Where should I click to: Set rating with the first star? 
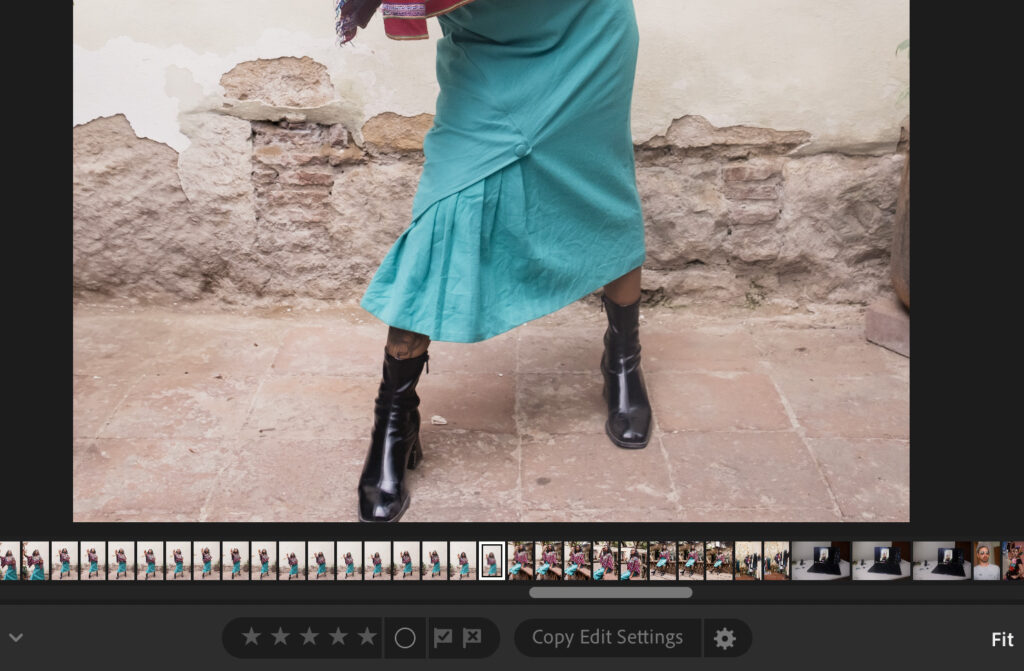click(x=251, y=637)
